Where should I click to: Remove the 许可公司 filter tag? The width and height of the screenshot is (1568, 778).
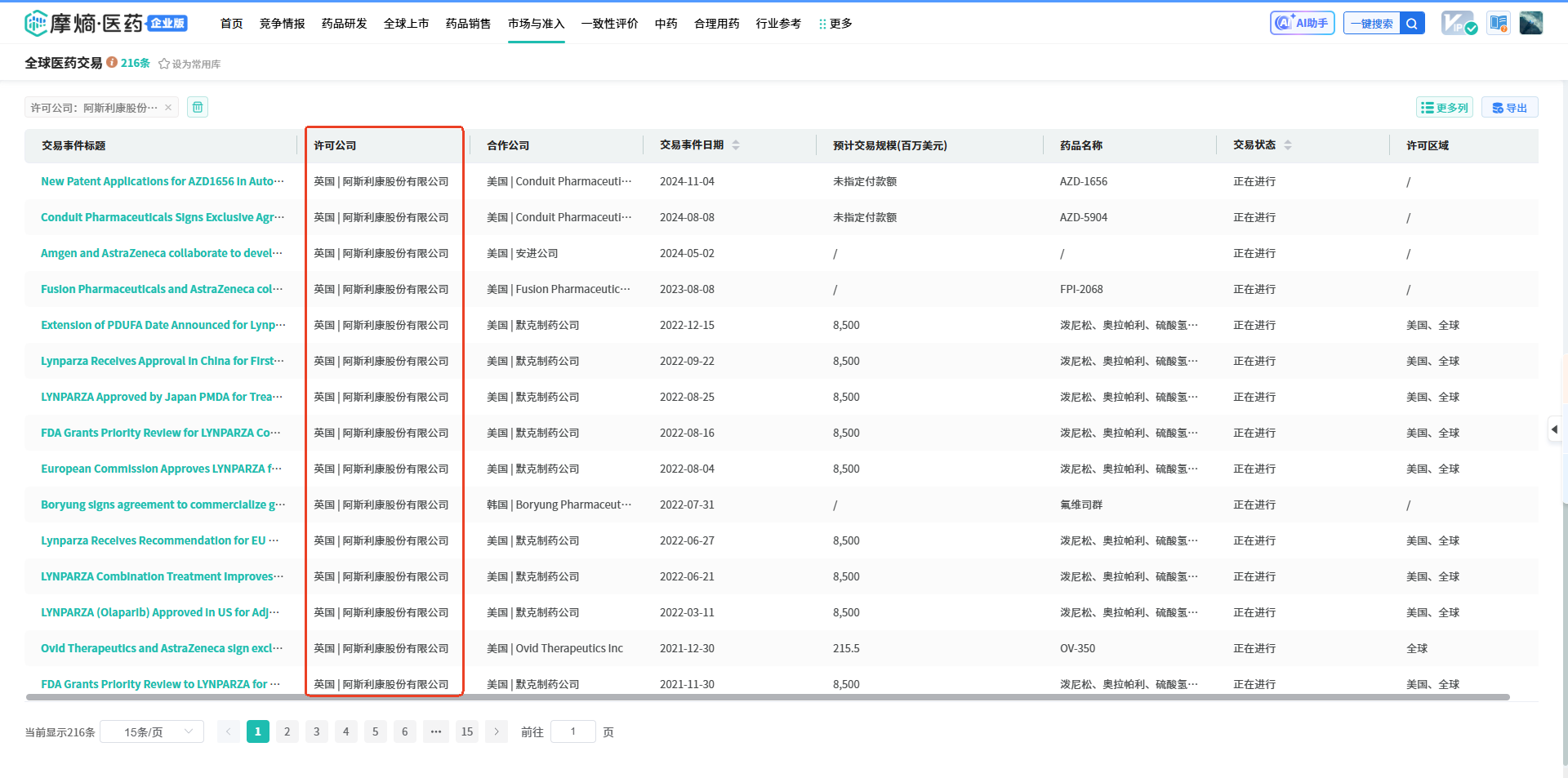click(168, 107)
